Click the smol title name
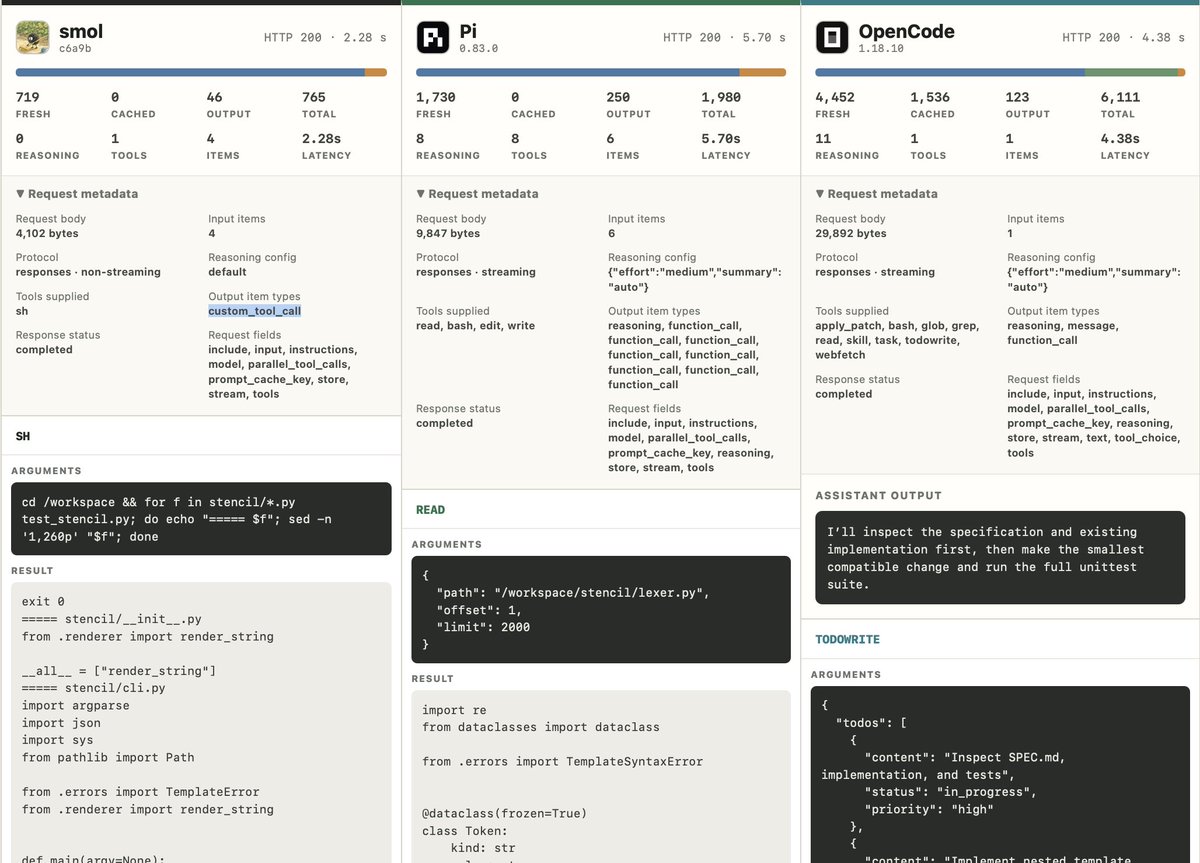 [x=81, y=31]
